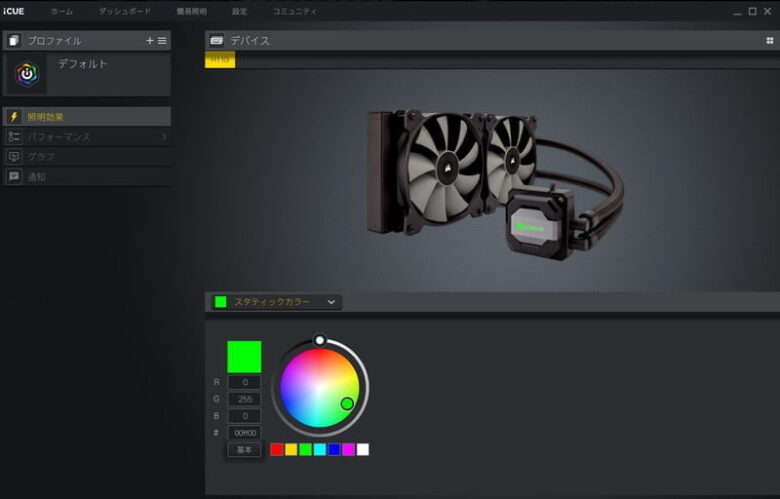Pick a color in the color wheel
The width and height of the screenshot is (780, 499).
tap(319, 388)
